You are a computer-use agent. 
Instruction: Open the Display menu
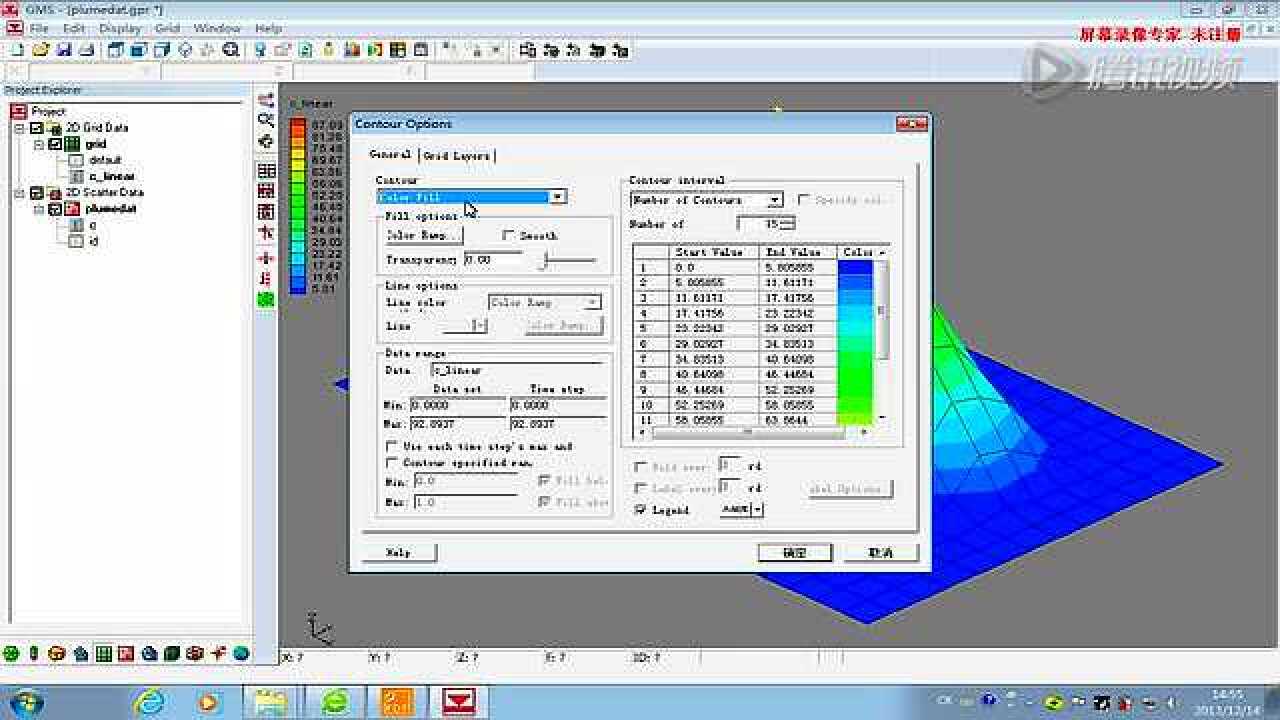120,28
